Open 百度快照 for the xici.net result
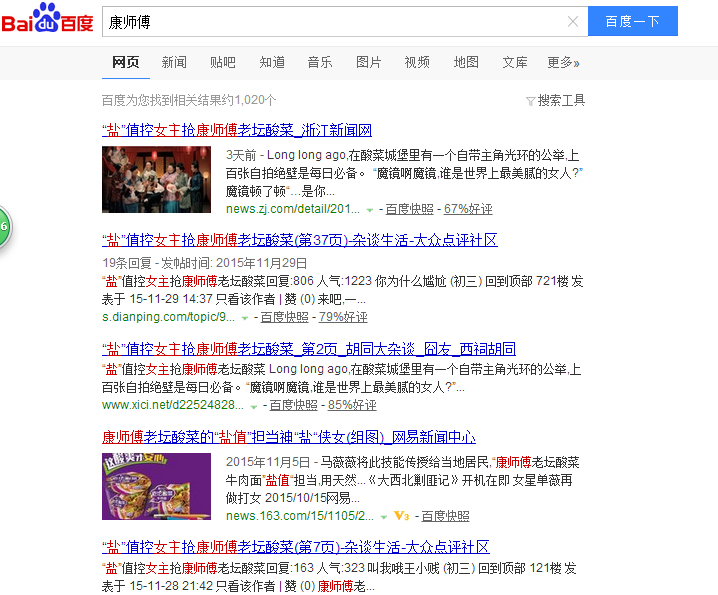Viewport: 718px width, 595px height. tap(293, 405)
